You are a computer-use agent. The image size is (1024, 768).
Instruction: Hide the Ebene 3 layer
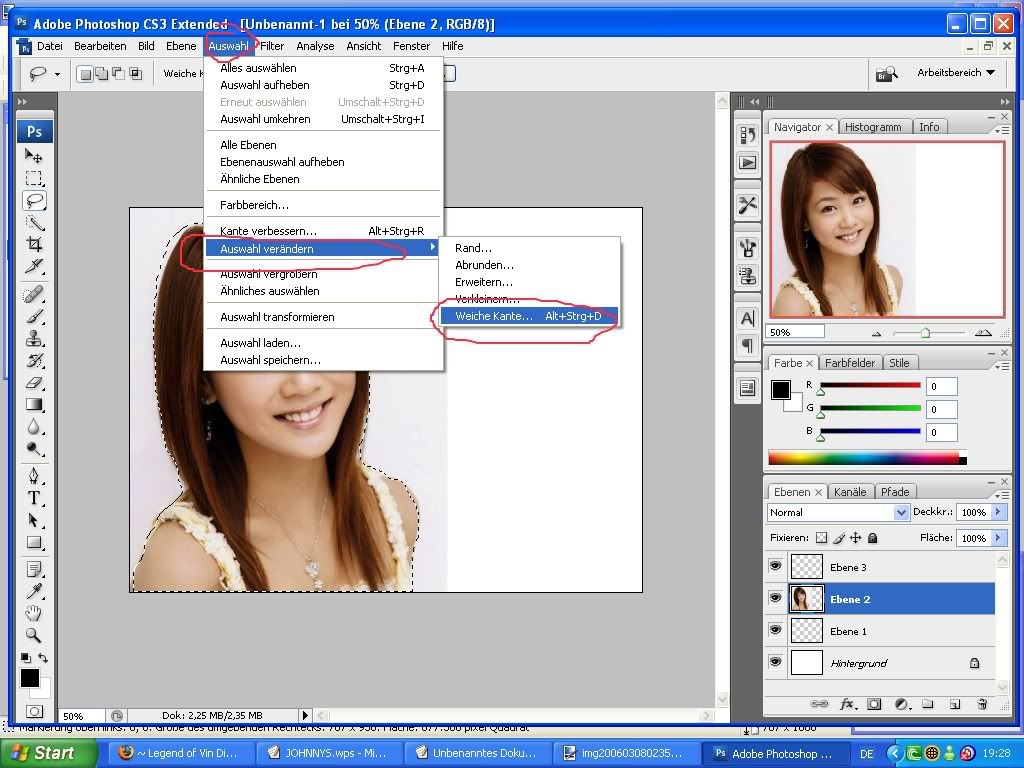point(776,566)
